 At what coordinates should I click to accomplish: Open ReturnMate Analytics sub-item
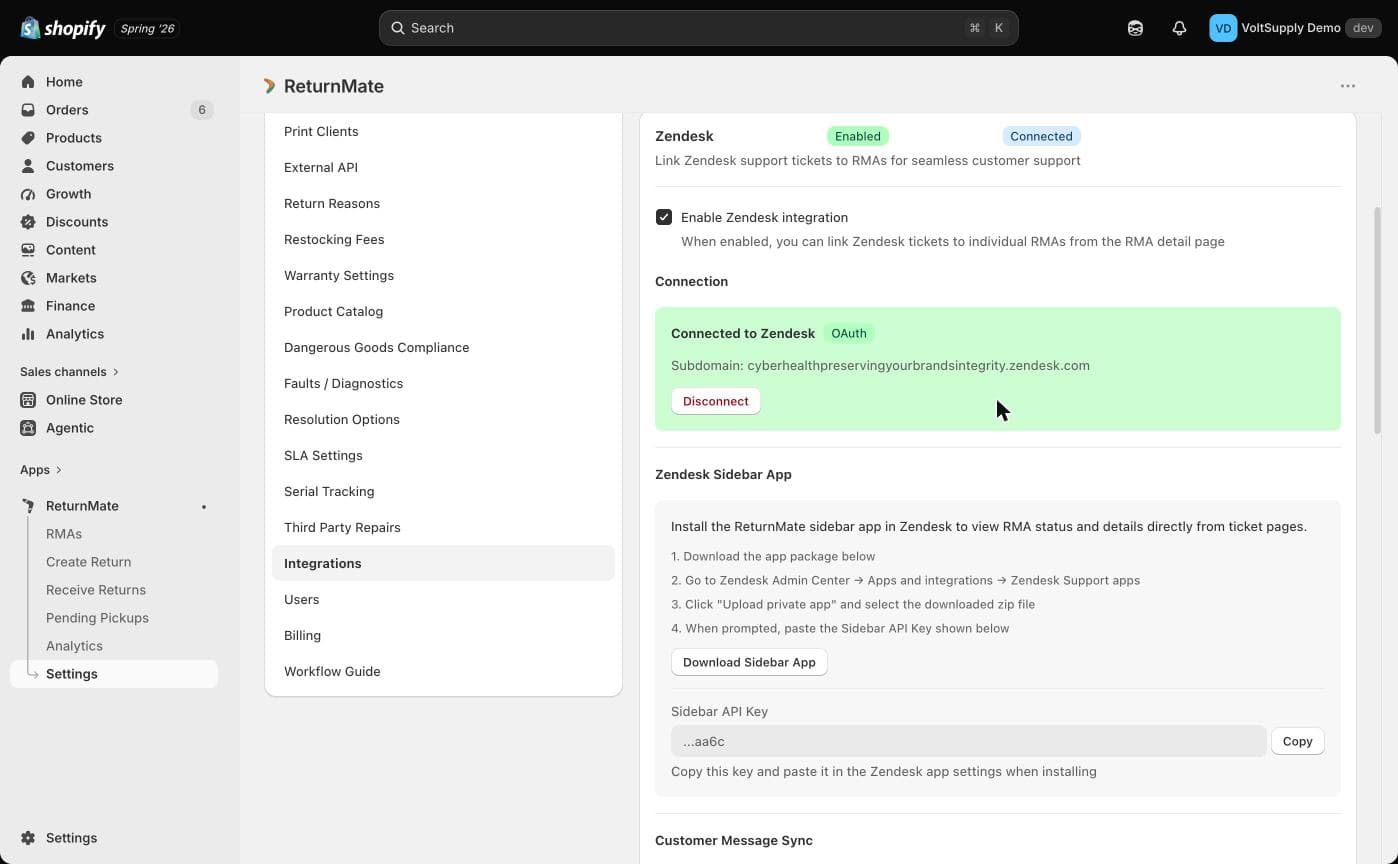click(x=74, y=646)
